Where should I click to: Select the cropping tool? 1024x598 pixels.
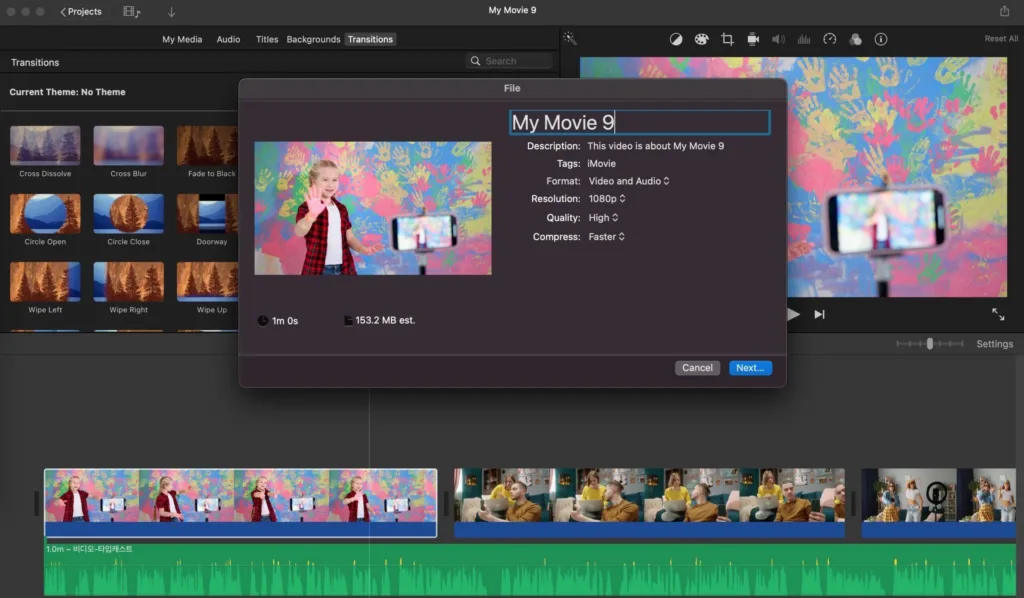(x=728, y=39)
